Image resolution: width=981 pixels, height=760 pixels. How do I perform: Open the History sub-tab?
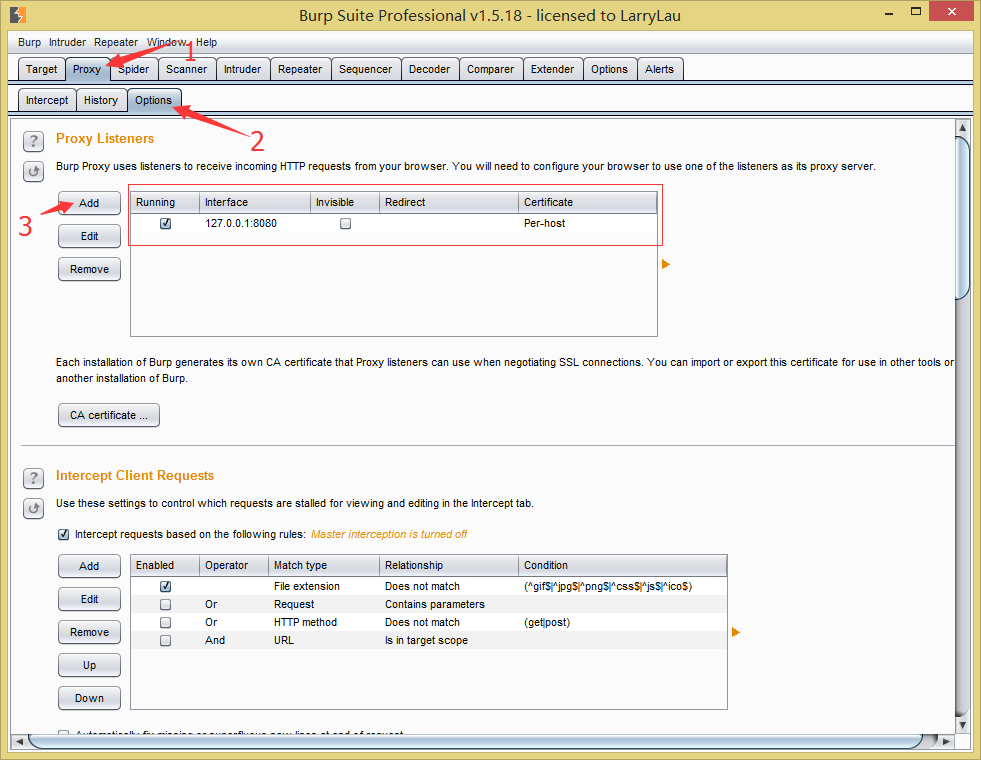point(101,100)
